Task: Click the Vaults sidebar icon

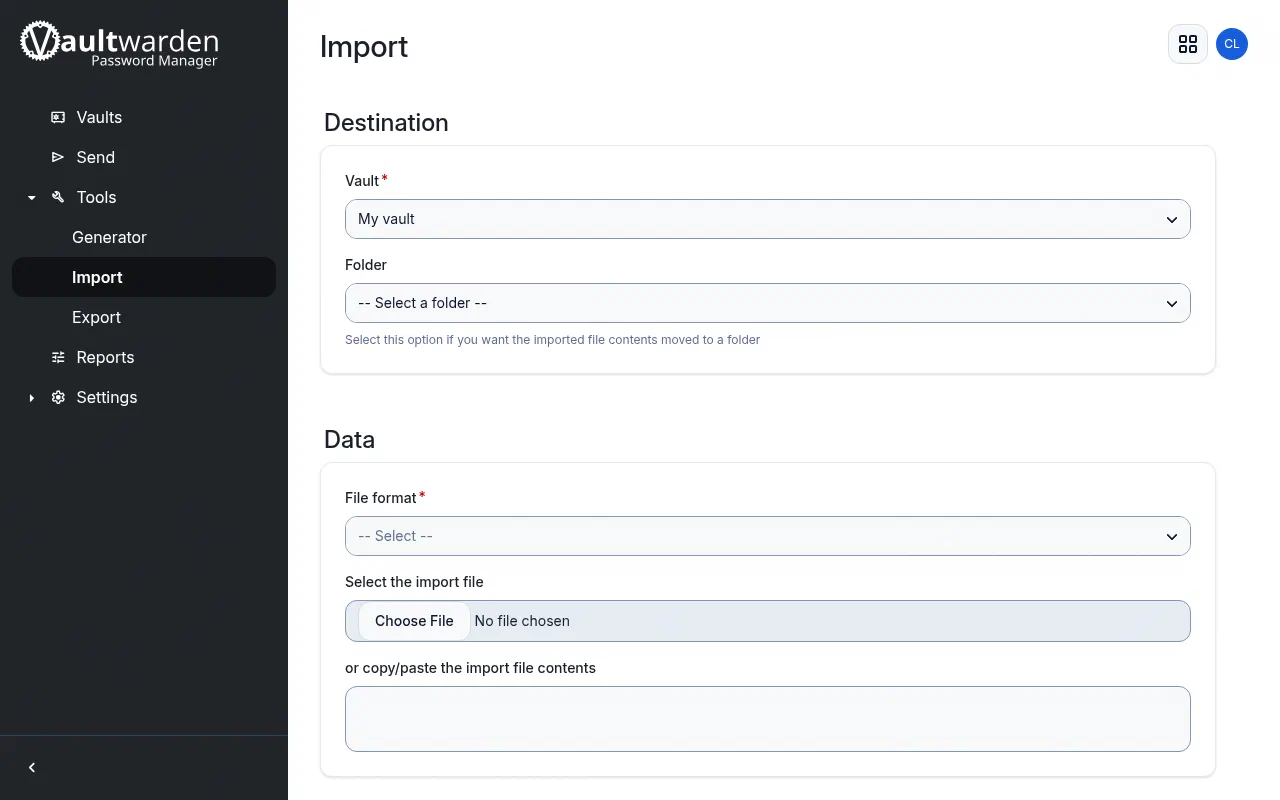Action: tap(58, 117)
